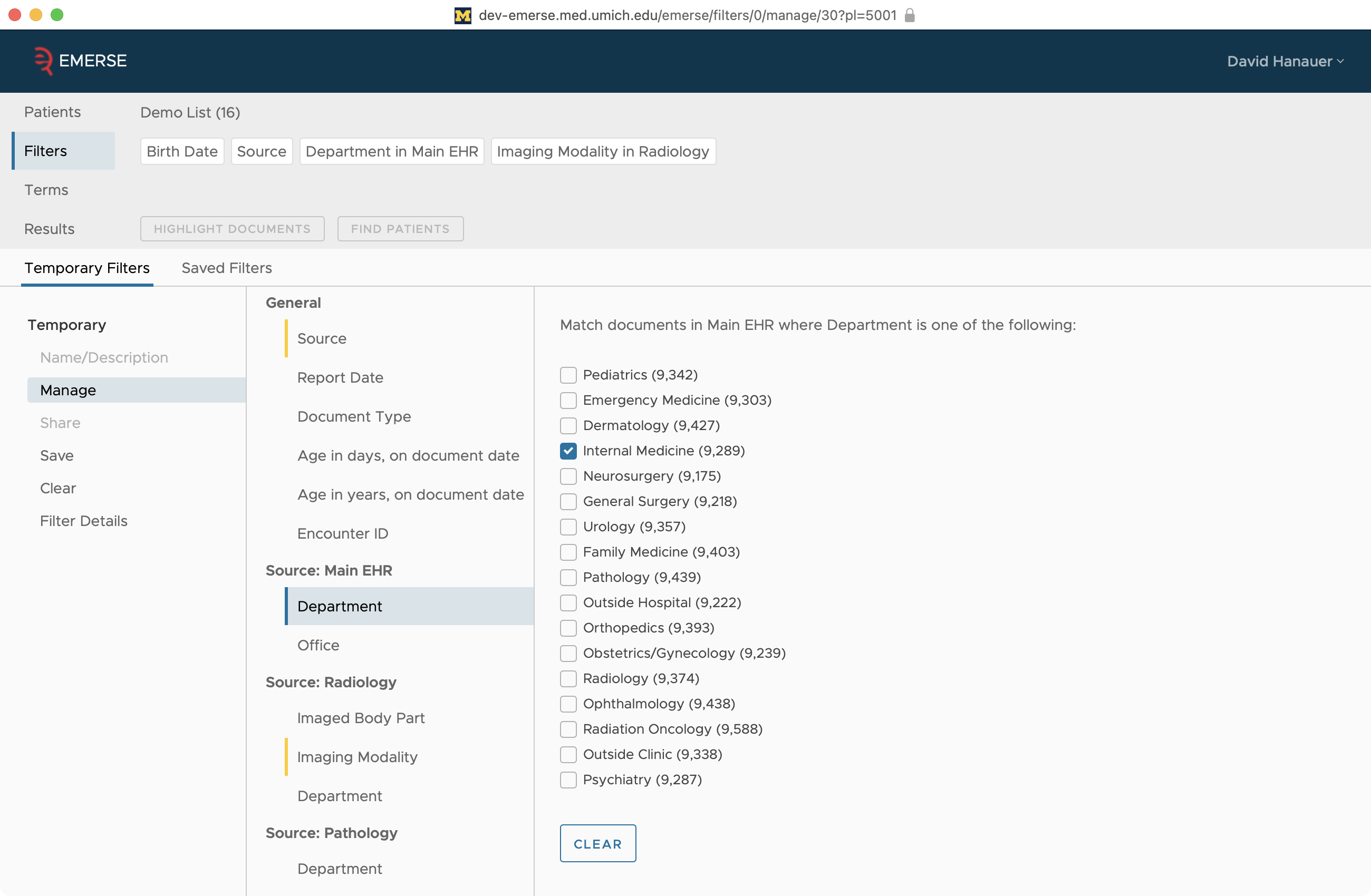Click the Highlight Documents button
This screenshot has width=1371, height=896.
(232, 229)
